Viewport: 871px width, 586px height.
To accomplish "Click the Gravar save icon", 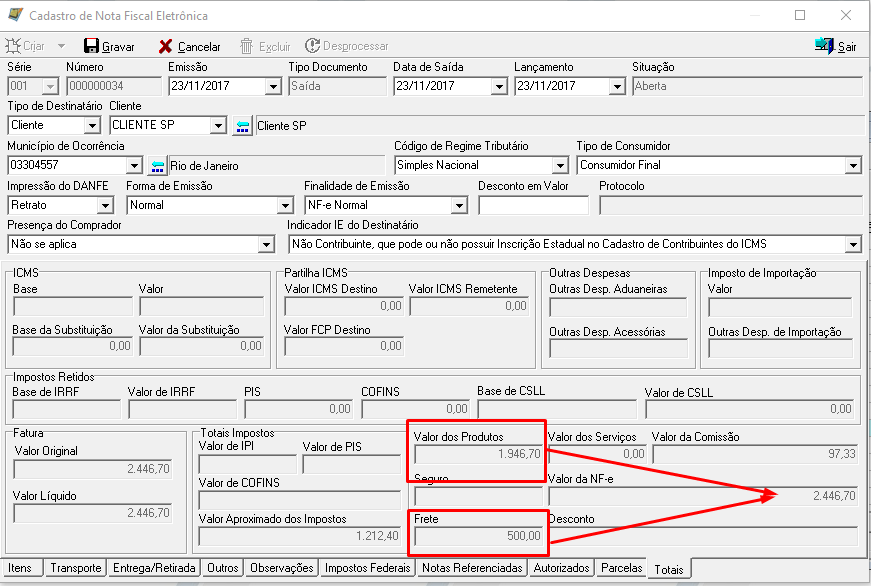I will pyautogui.click(x=91, y=46).
